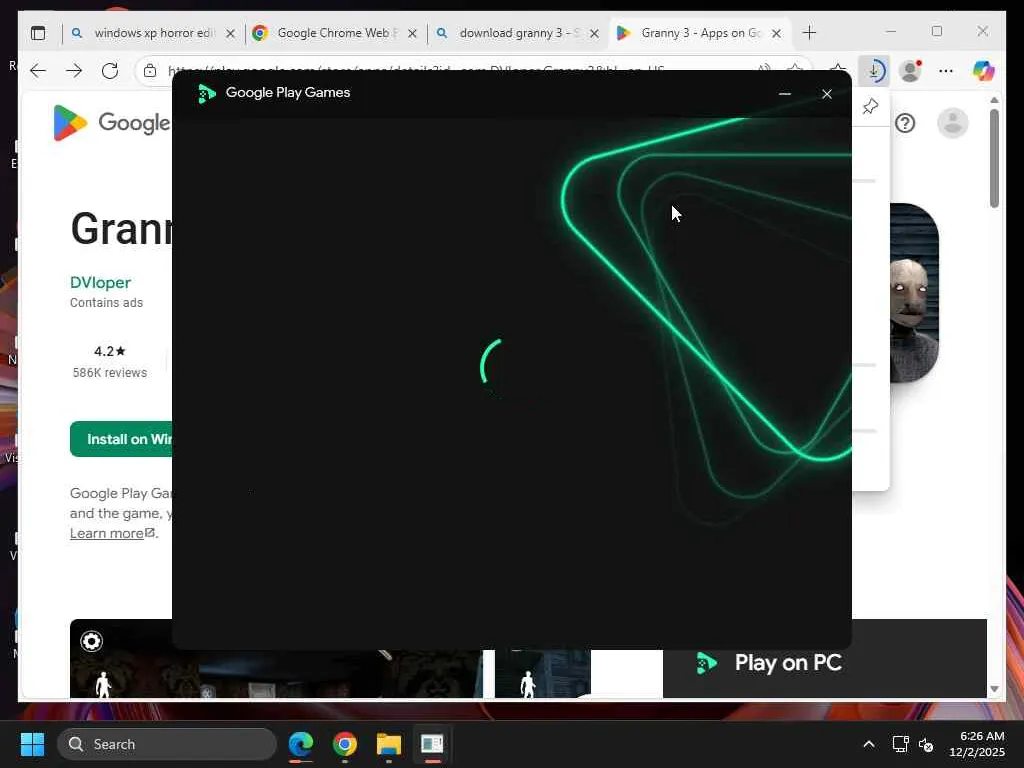
Task: Open the clock and date panel
Action: click(x=977, y=744)
